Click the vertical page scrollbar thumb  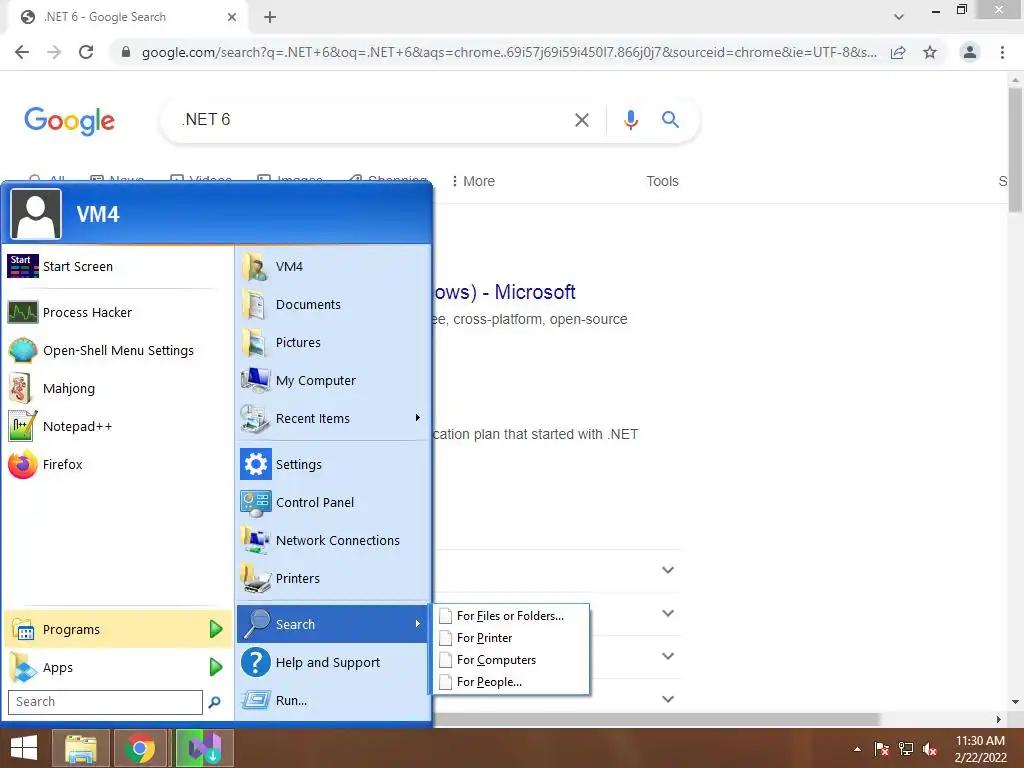coord(1015,148)
